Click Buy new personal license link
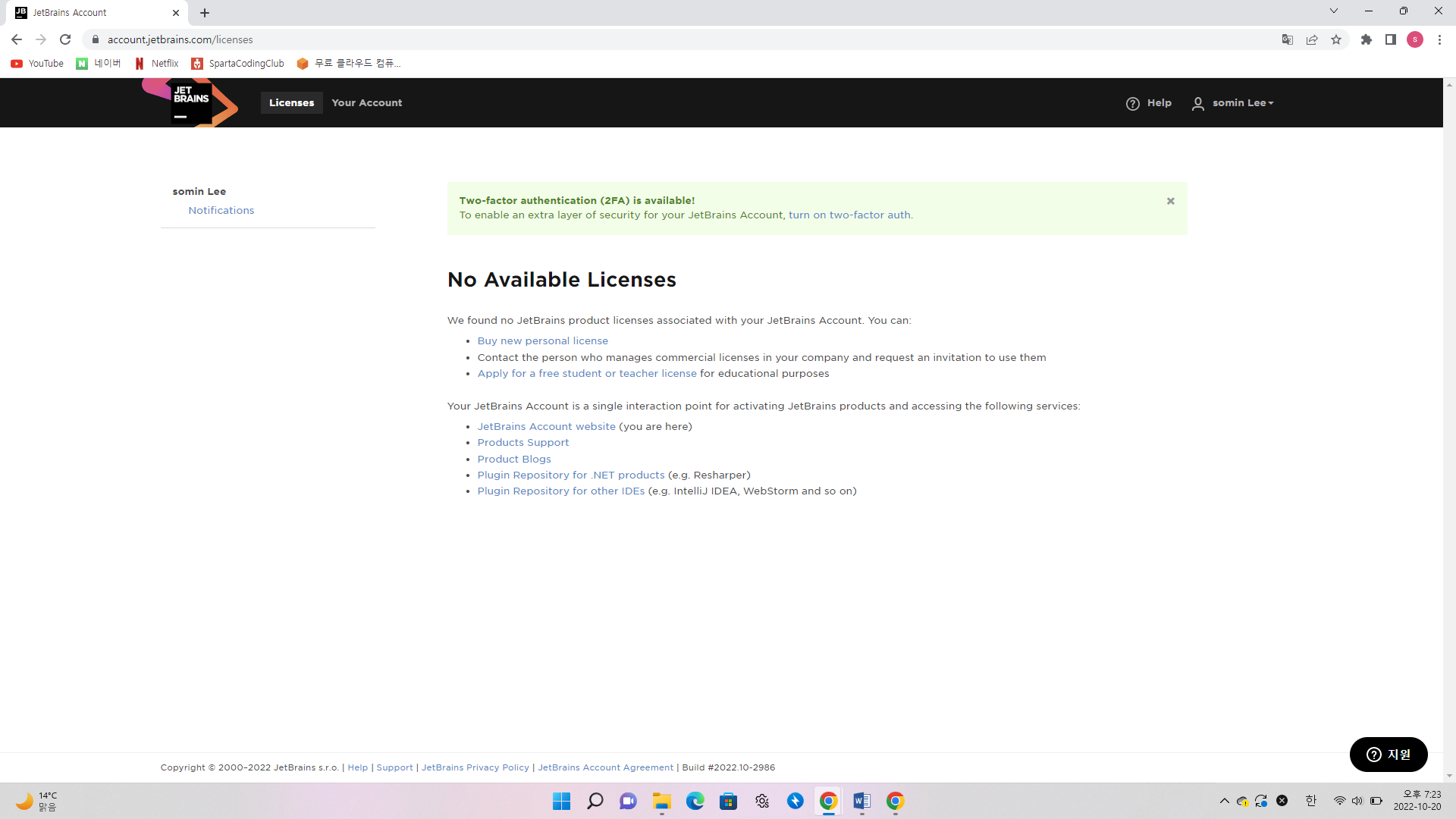Viewport: 1456px width, 819px height. tap(543, 341)
